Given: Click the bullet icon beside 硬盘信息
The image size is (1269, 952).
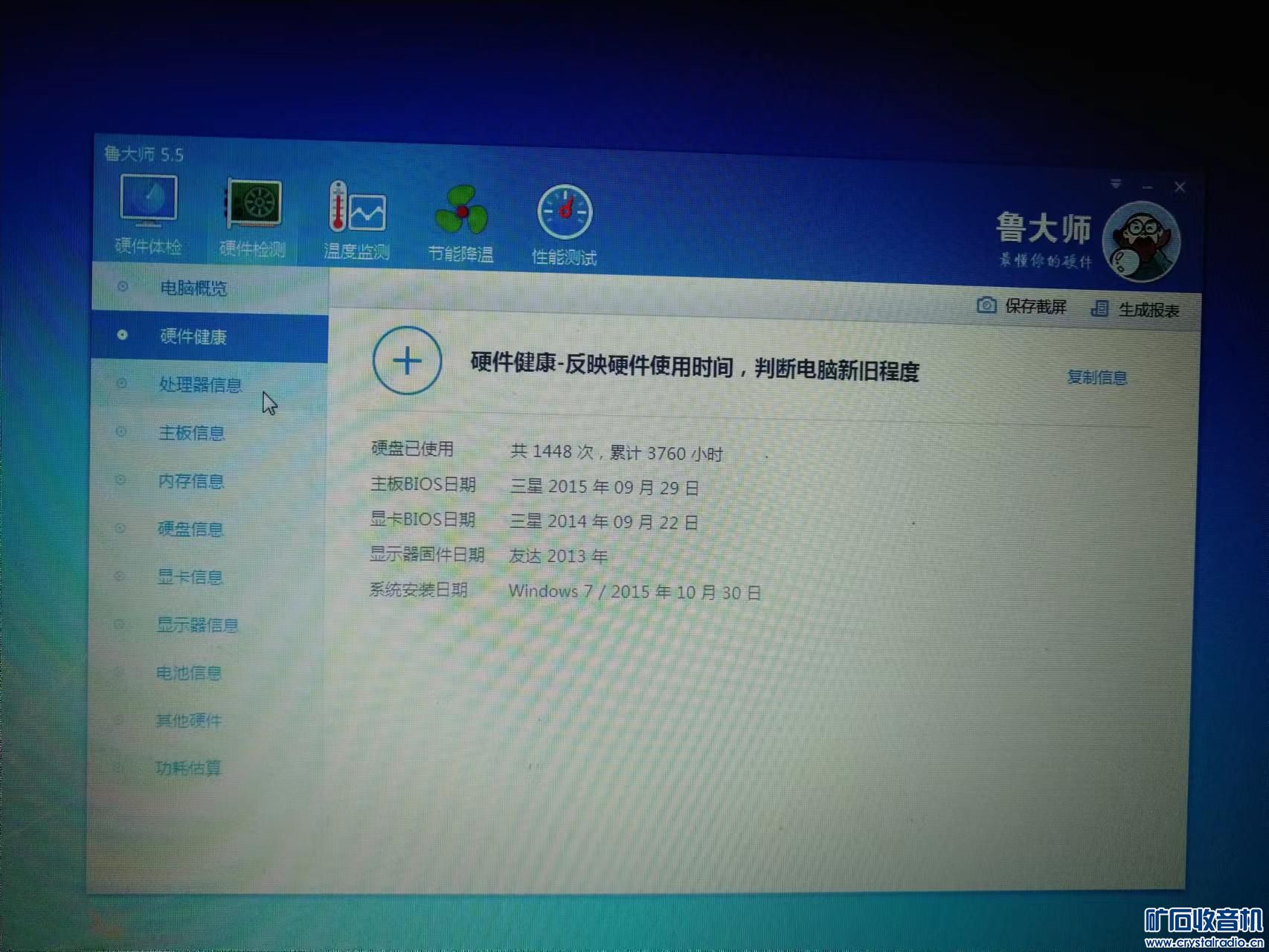Looking at the screenshot, I should pos(119,529).
